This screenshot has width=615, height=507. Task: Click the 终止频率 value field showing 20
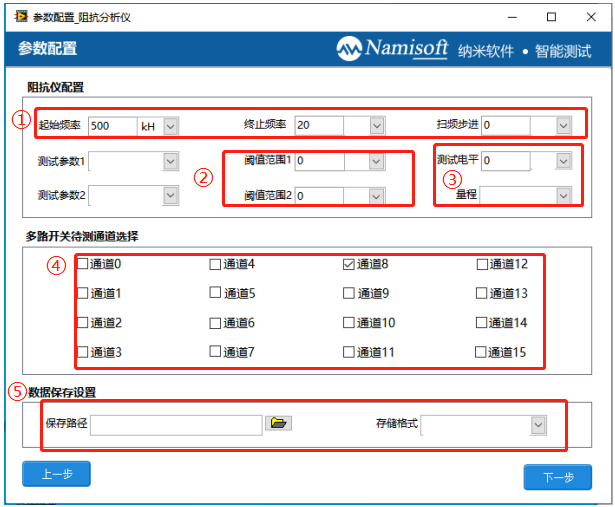point(319,125)
